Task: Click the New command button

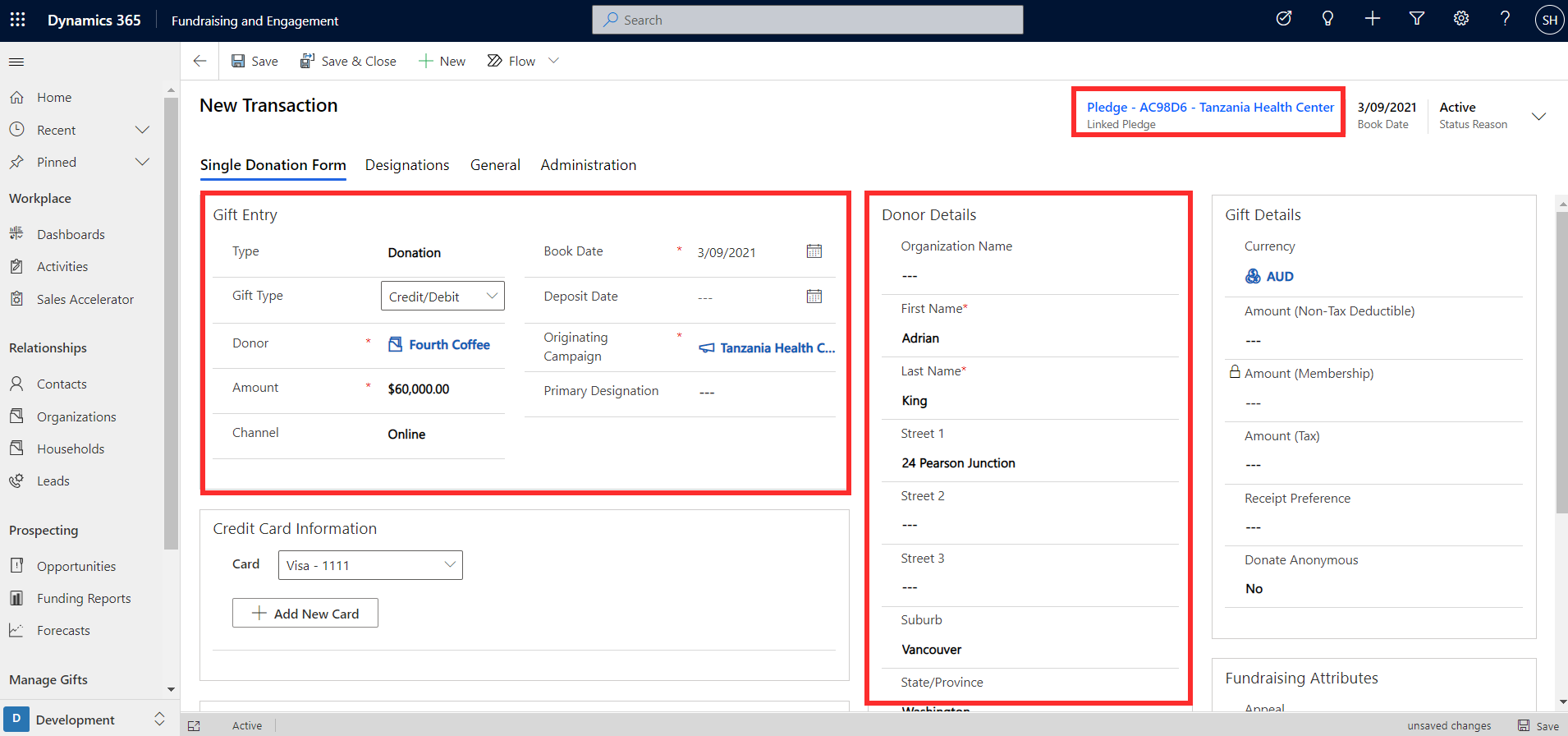Action: tap(442, 61)
